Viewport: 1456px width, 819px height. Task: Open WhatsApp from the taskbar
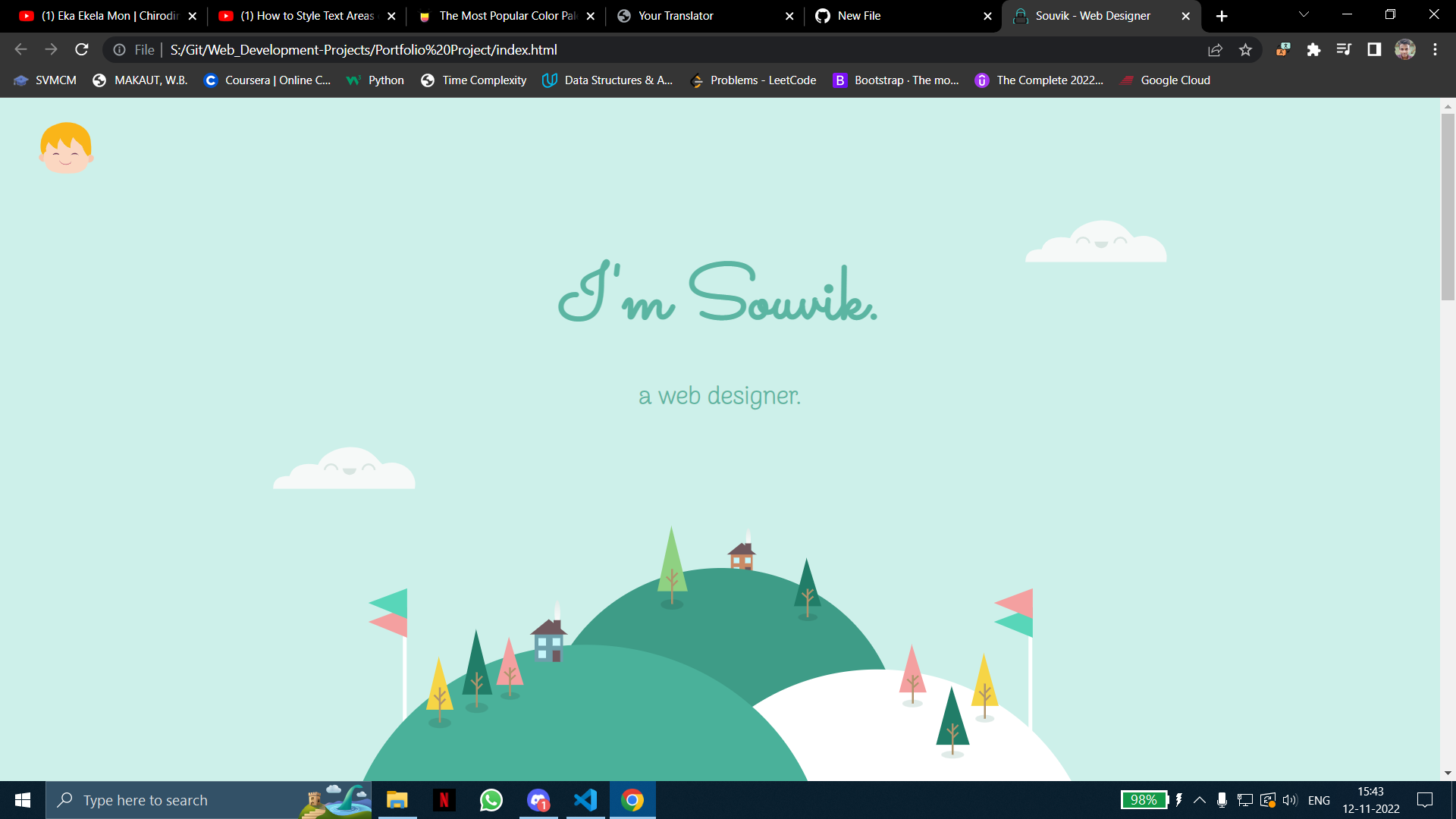point(491,800)
